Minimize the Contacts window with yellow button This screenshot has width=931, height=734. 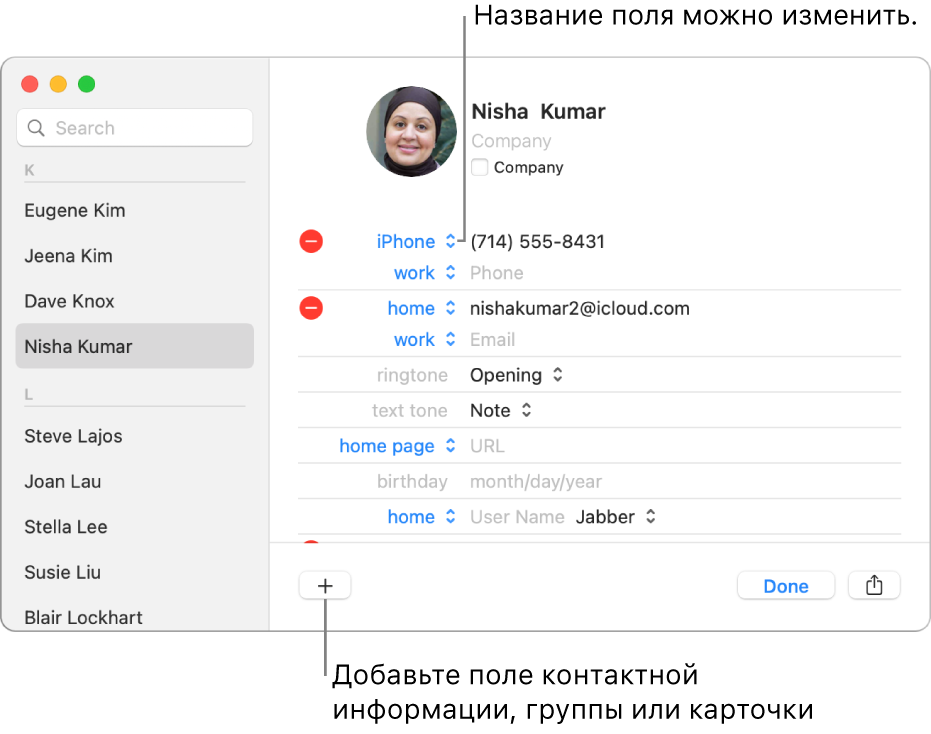point(58,84)
